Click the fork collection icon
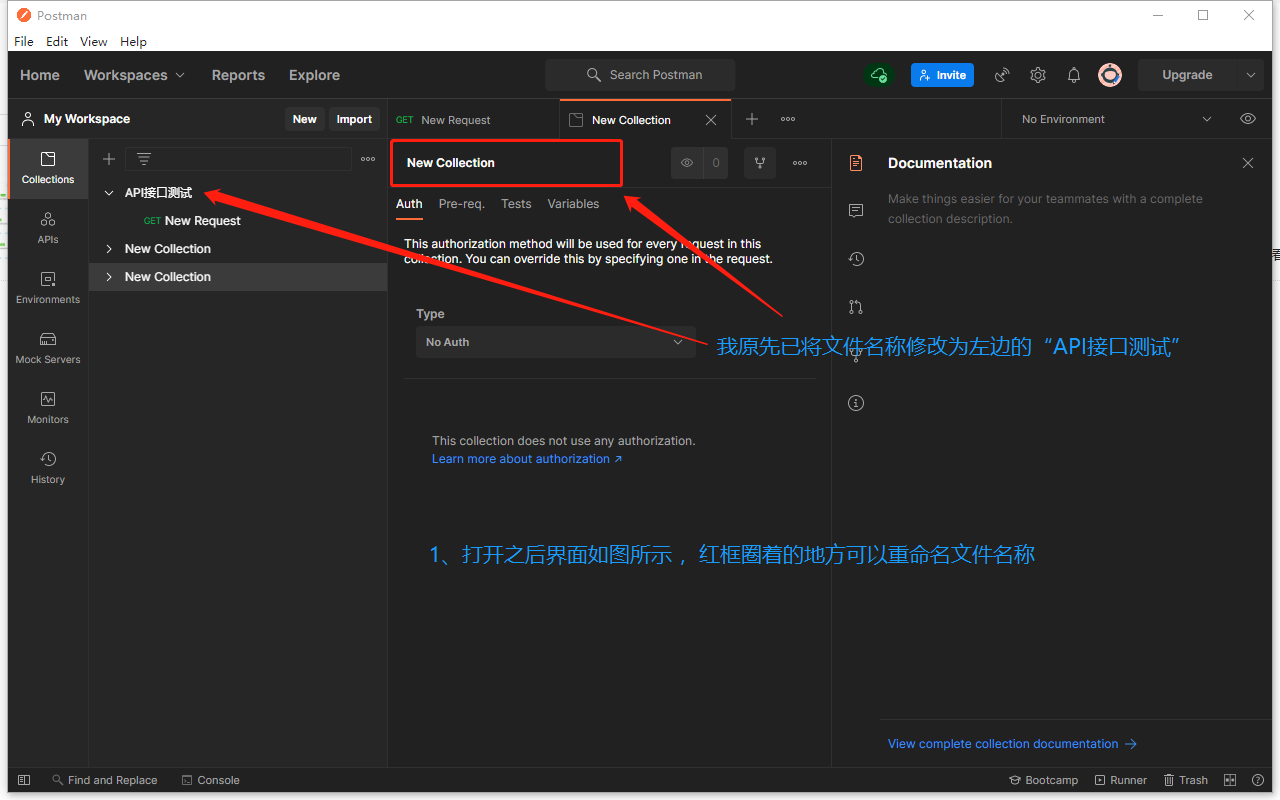Image resolution: width=1280 pixels, height=800 pixels. pyautogui.click(x=760, y=163)
